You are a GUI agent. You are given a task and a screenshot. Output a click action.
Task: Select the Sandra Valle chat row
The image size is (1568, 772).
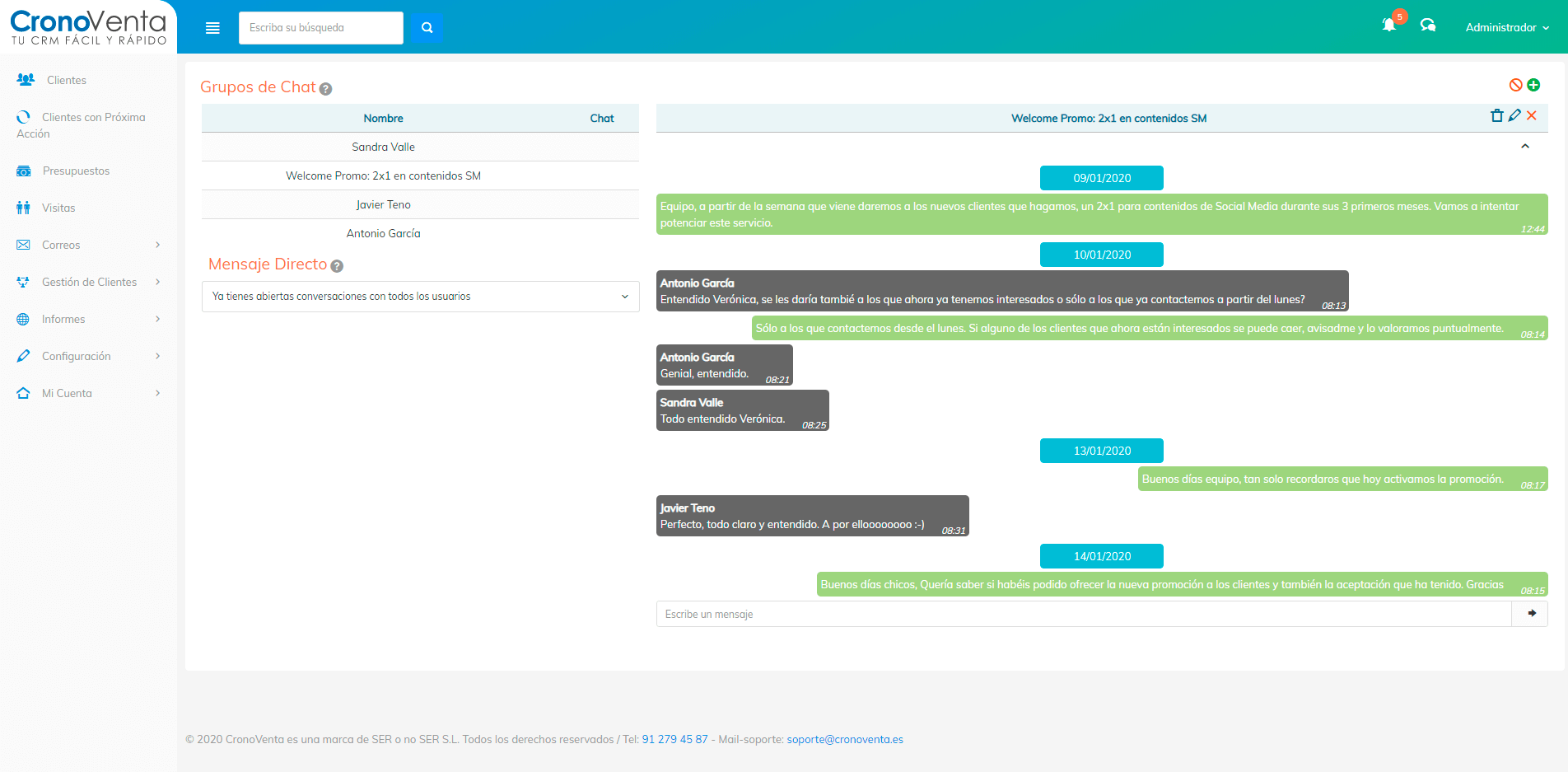pos(420,147)
